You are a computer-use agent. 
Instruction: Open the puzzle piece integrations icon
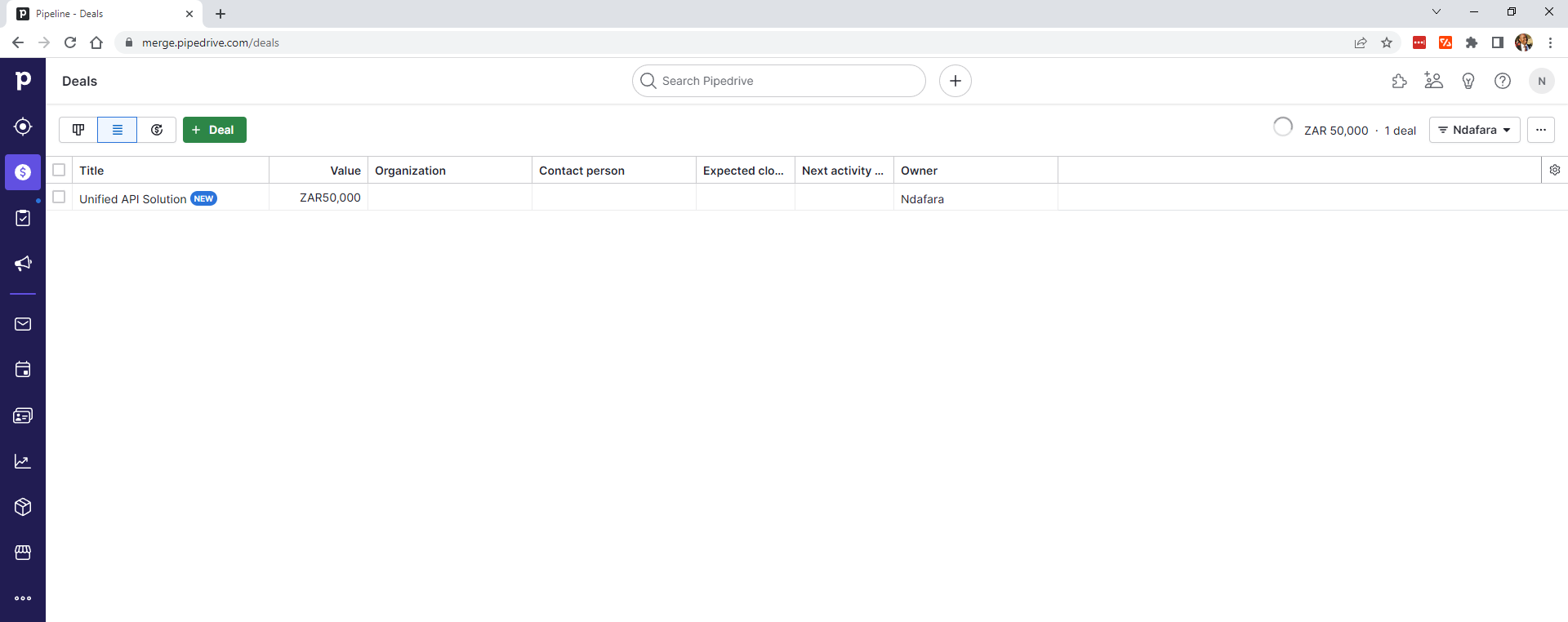click(1400, 81)
